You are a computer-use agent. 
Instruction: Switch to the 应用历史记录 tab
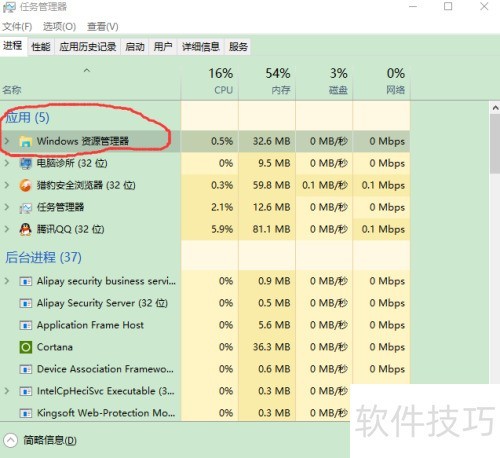(88, 47)
